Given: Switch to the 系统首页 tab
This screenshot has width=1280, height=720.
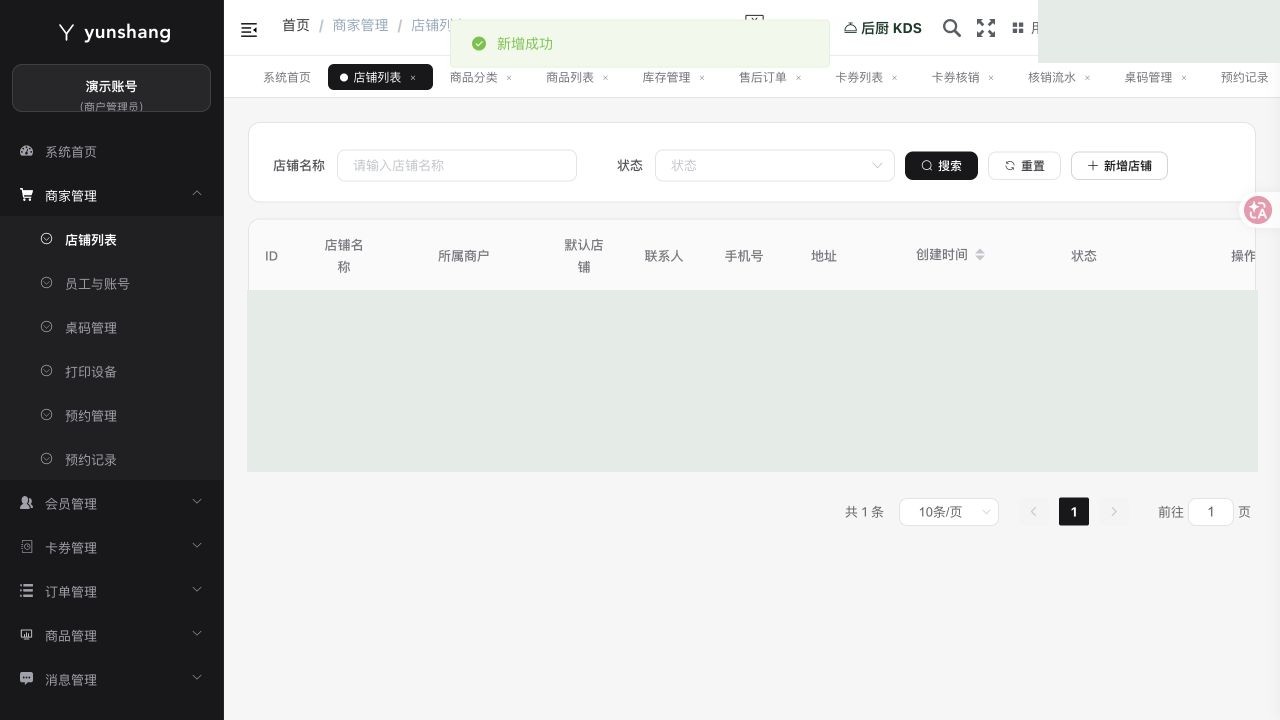Looking at the screenshot, I should click(287, 77).
